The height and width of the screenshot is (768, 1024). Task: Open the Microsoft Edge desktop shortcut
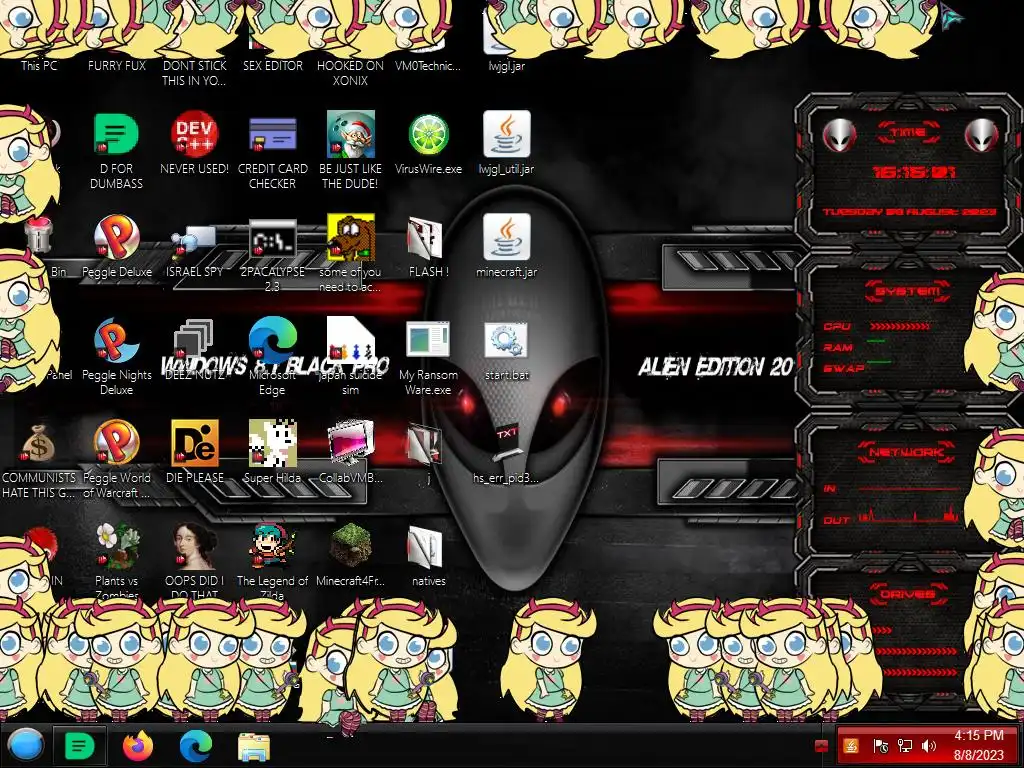[272, 341]
